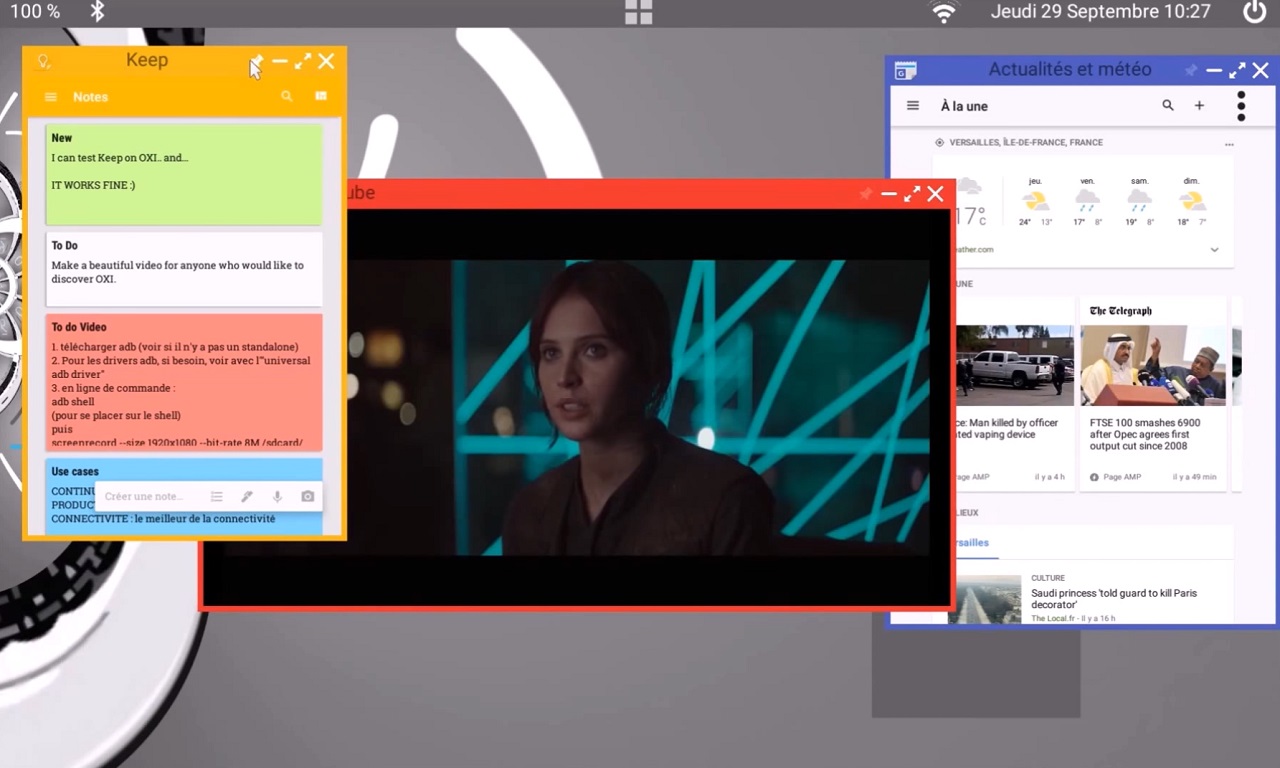Click the 'Keep' window title
Screen dimensions: 1280x768
(x=147, y=60)
